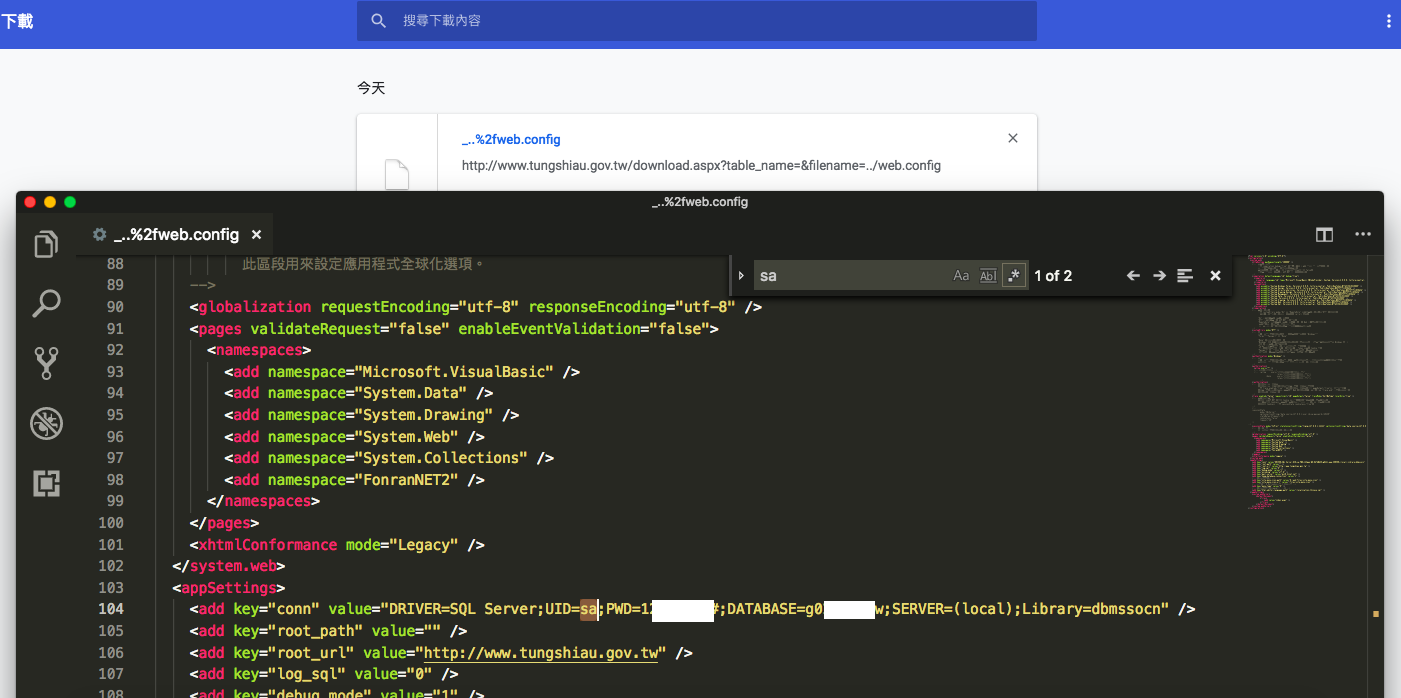Click the 'appSettings' tag on line 103

pyautogui.click(x=228, y=588)
